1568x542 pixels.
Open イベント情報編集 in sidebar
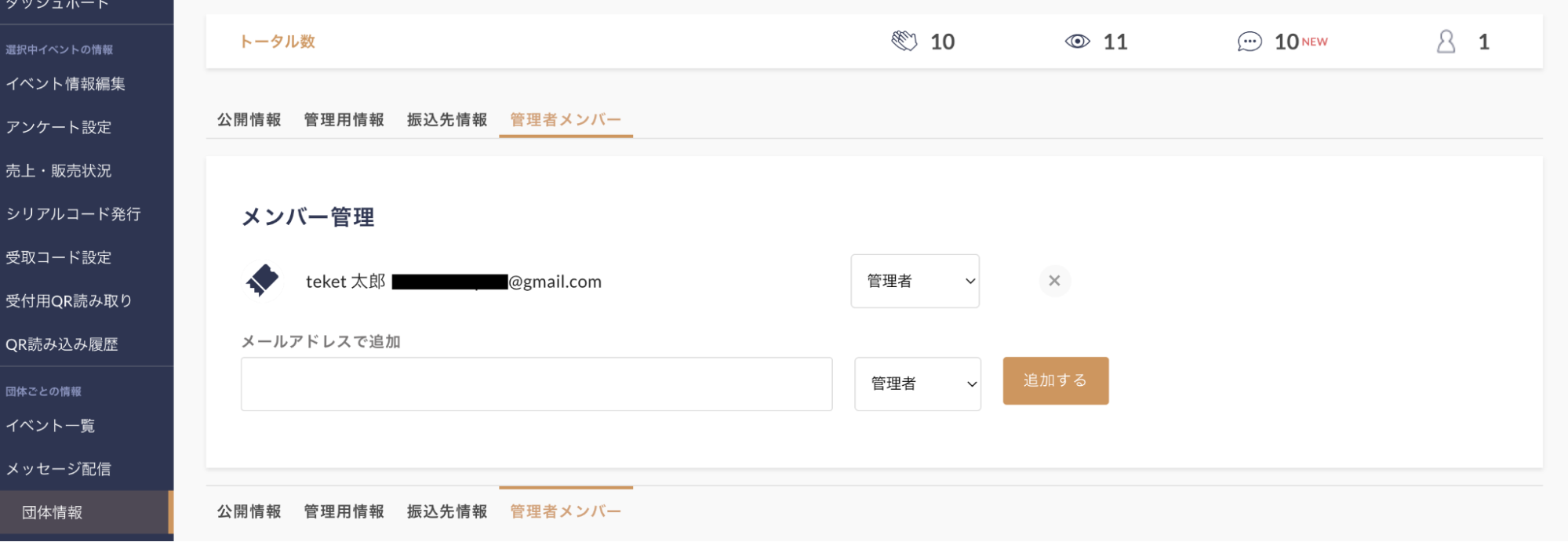[x=66, y=84]
